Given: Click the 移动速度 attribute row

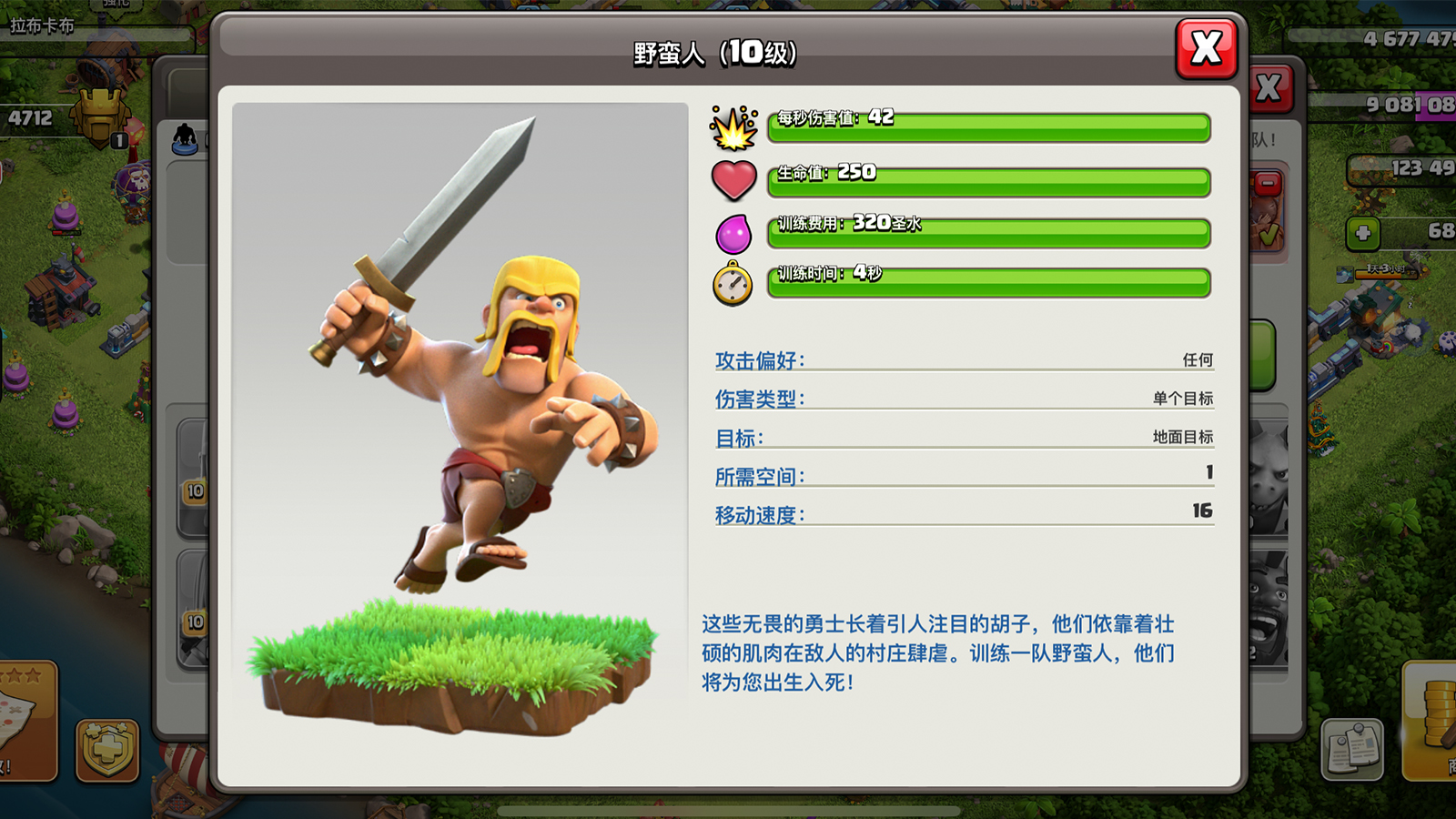Looking at the screenshot, I should pos(964,513).
